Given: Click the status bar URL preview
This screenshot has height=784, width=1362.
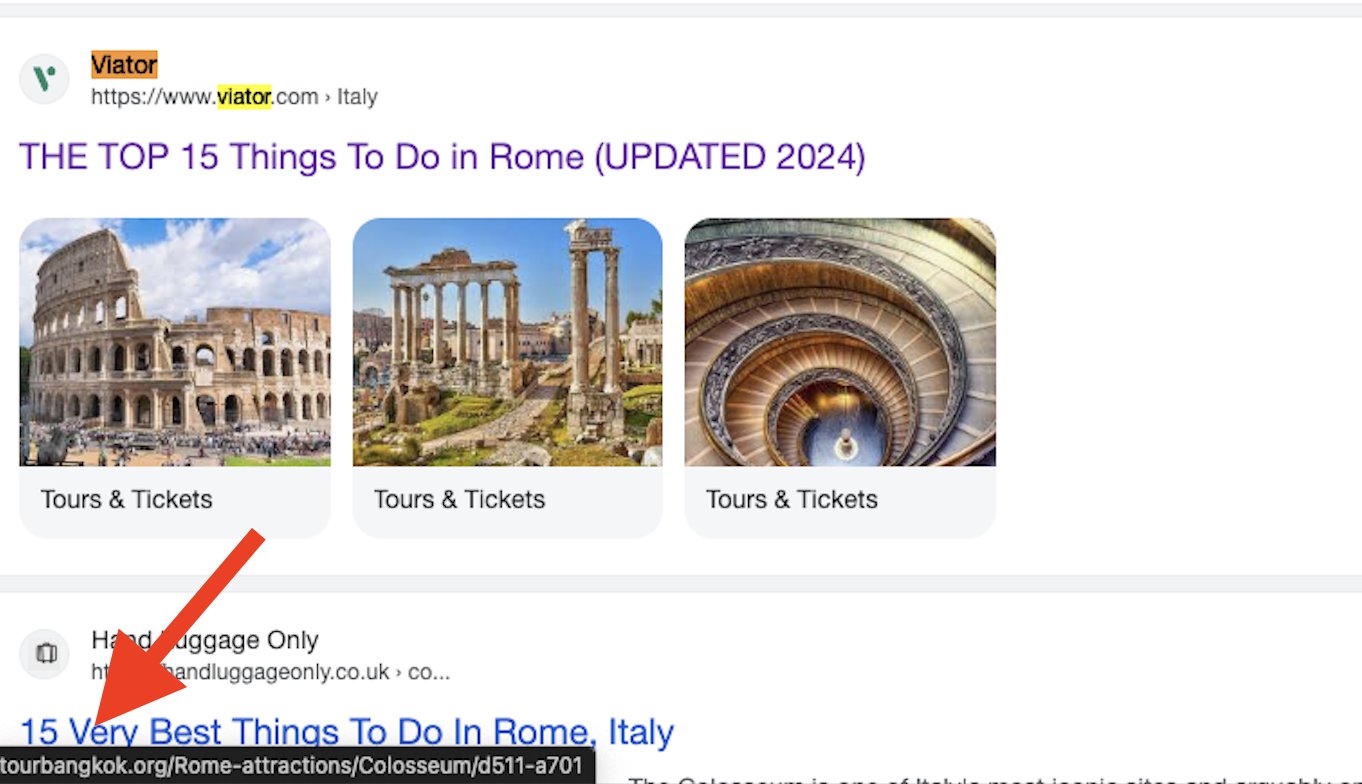Looking at the screenshot, I should (x=296, y=767).
